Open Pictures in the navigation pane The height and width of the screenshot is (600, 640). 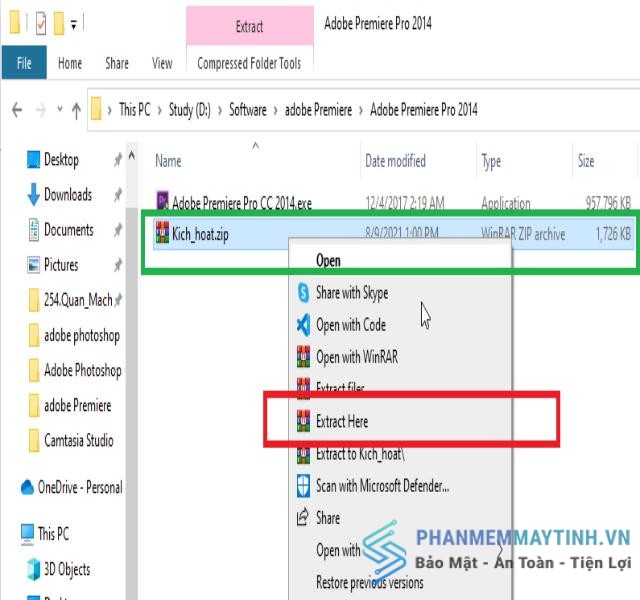pos(61,265)
